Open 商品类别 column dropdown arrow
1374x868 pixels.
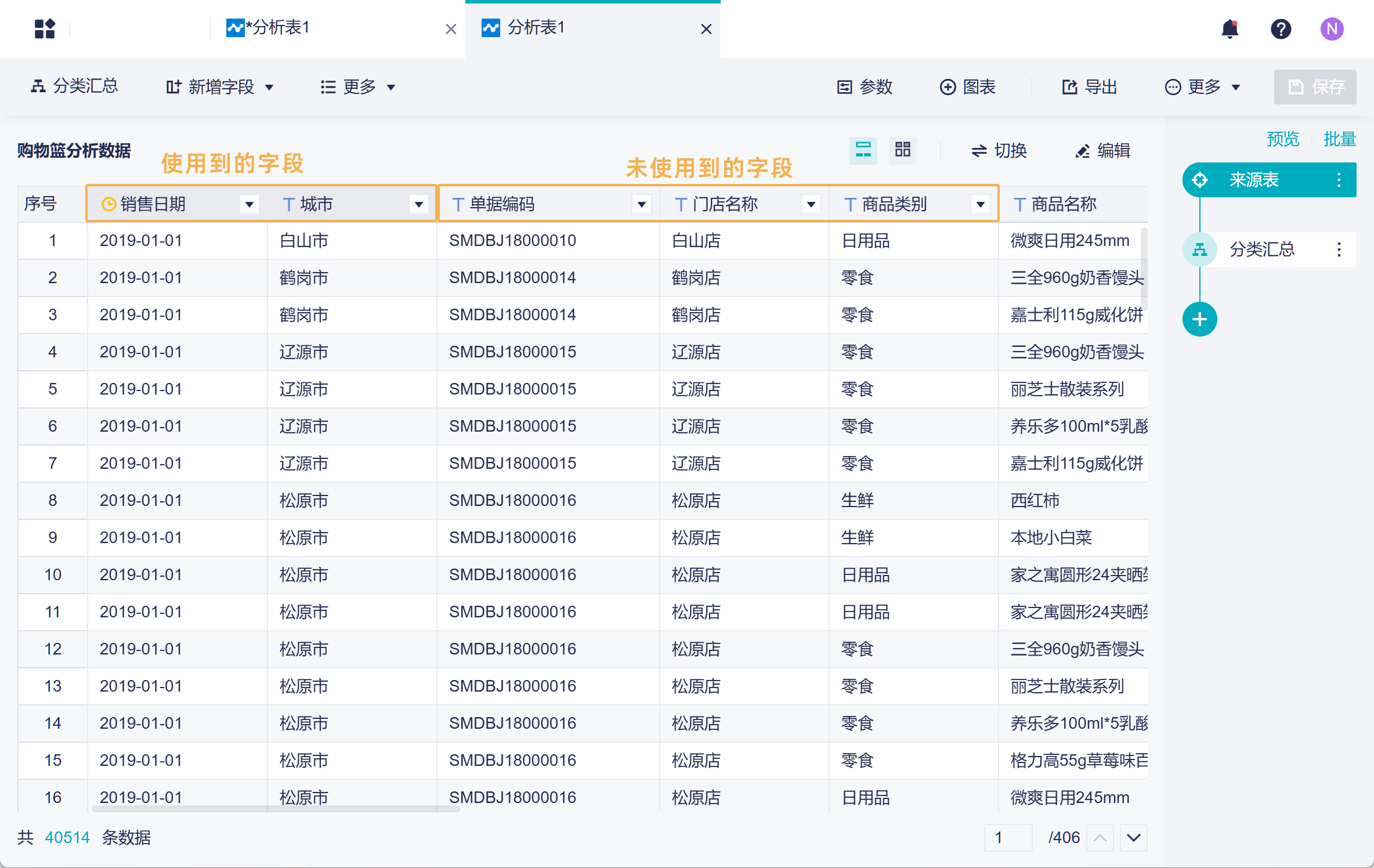tap(980, 204)
